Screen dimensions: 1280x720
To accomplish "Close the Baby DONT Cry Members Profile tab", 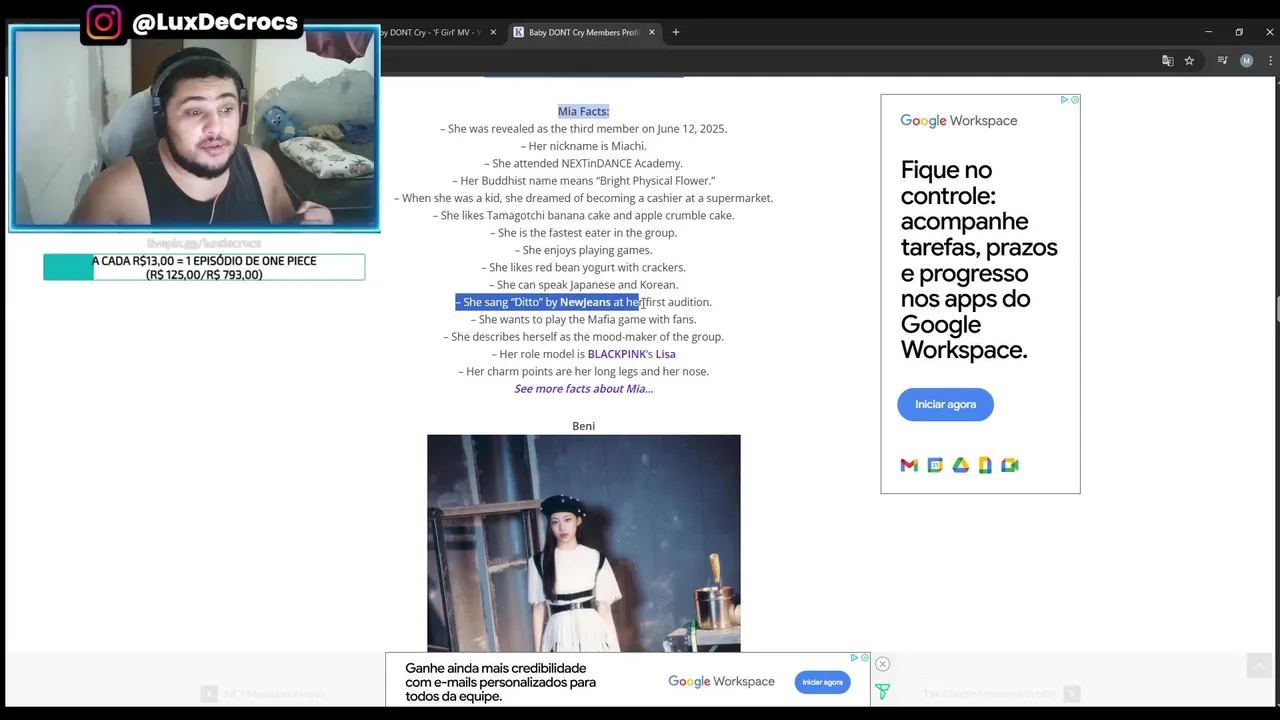I will point(652,32).
